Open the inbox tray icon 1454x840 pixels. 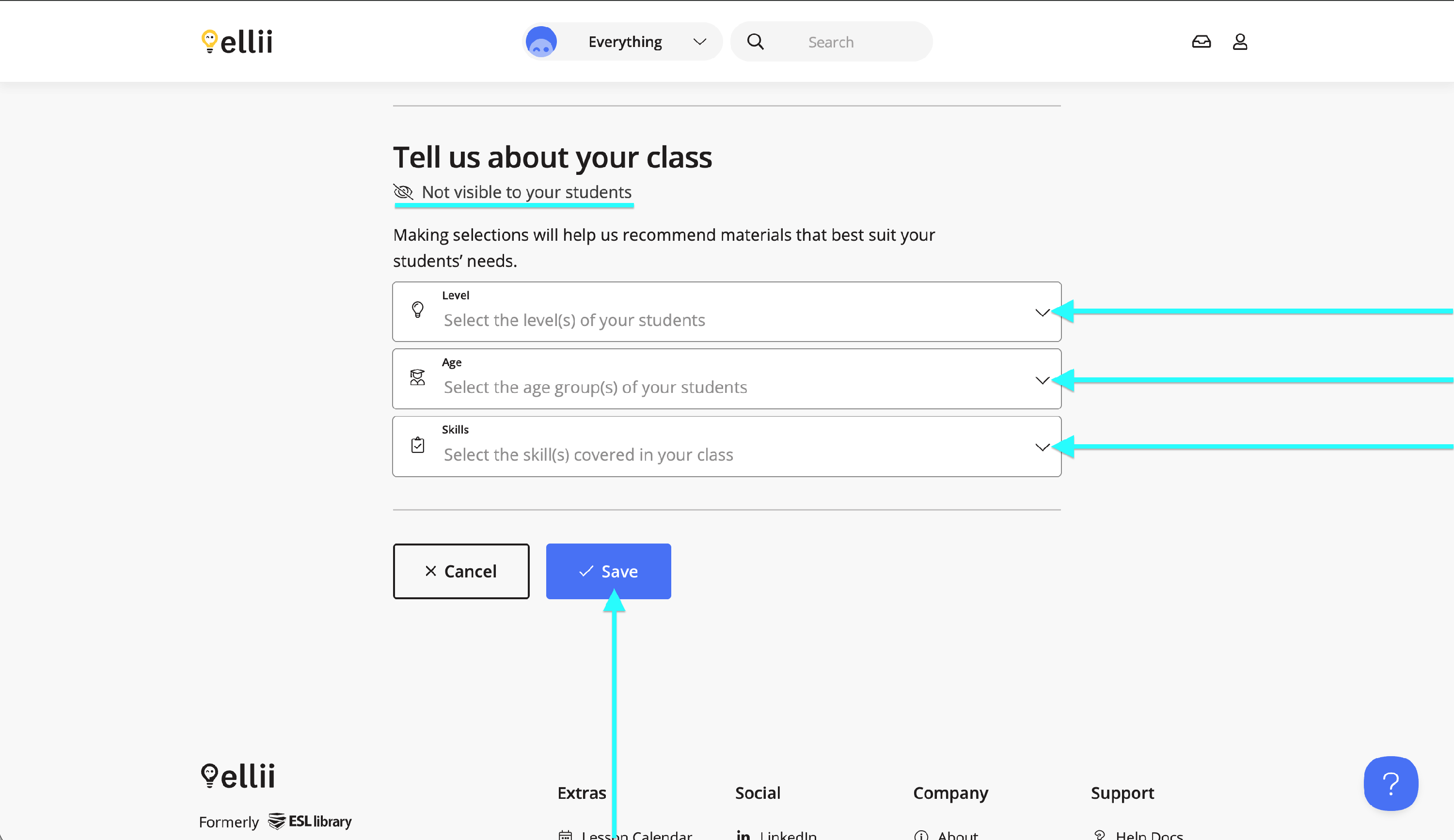coord(1201,42)
